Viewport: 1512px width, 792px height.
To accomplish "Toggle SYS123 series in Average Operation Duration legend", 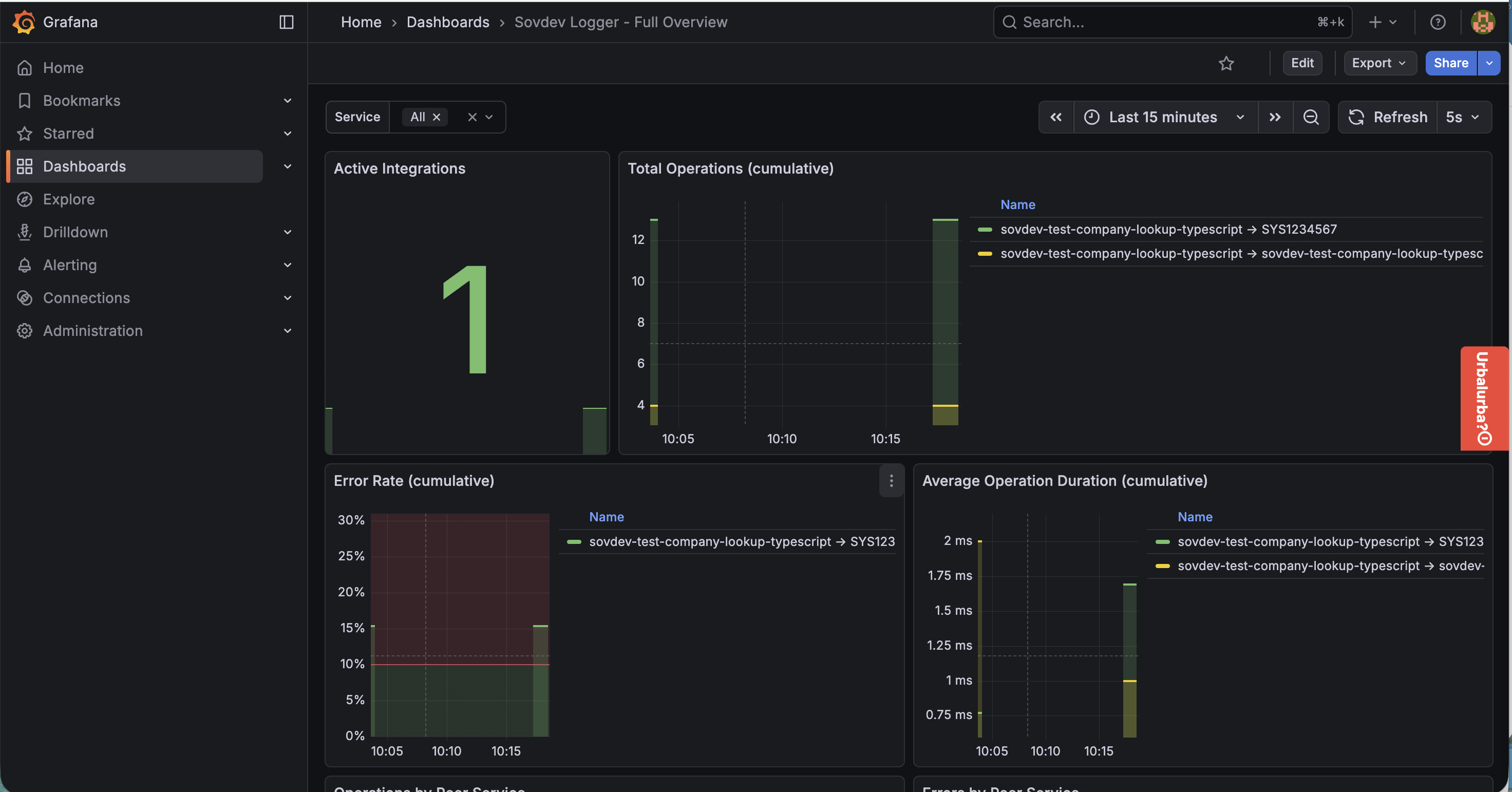I will [1330, 542].
